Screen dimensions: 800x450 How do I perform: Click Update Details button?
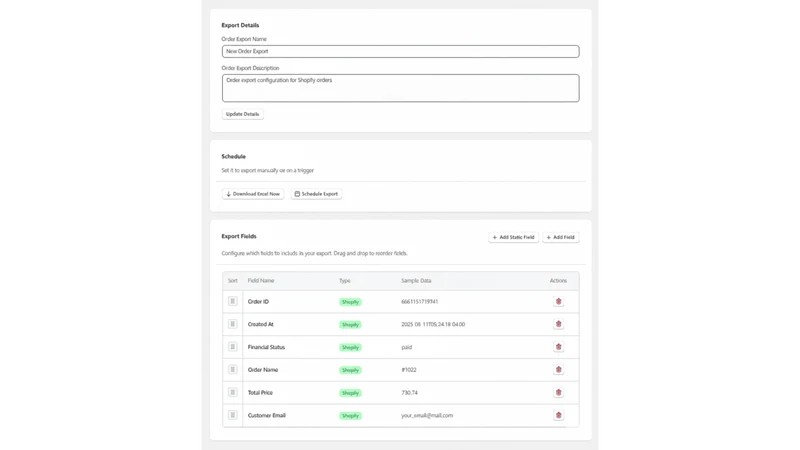coord(242,114)
